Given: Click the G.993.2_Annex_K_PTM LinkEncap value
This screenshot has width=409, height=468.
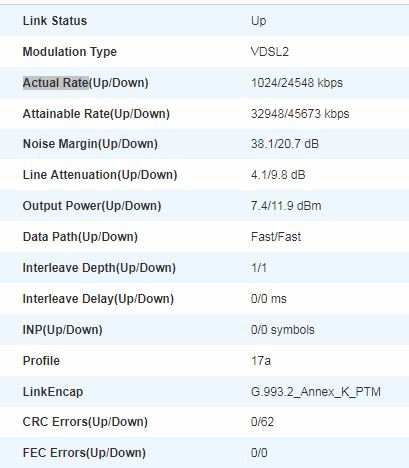Looking at the screenshot, I should [316, 392].
